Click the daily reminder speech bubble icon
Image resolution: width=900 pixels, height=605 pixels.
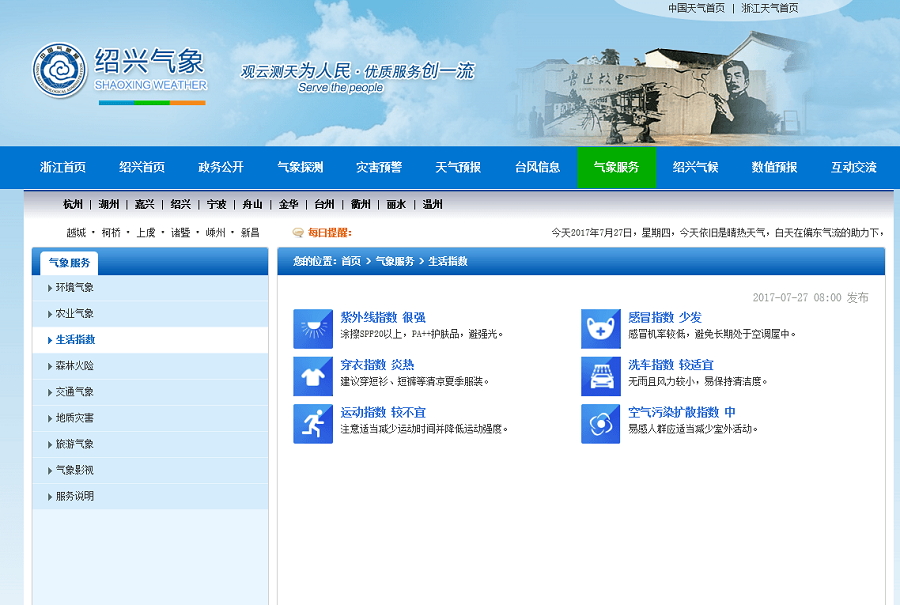(x=297, y=232)
